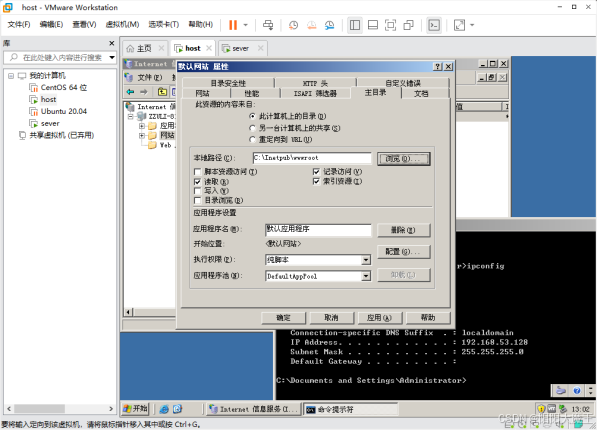Select 另一台计算机上的共享 radio button
The image size is (597, 430).
click(x=252, y=128)
